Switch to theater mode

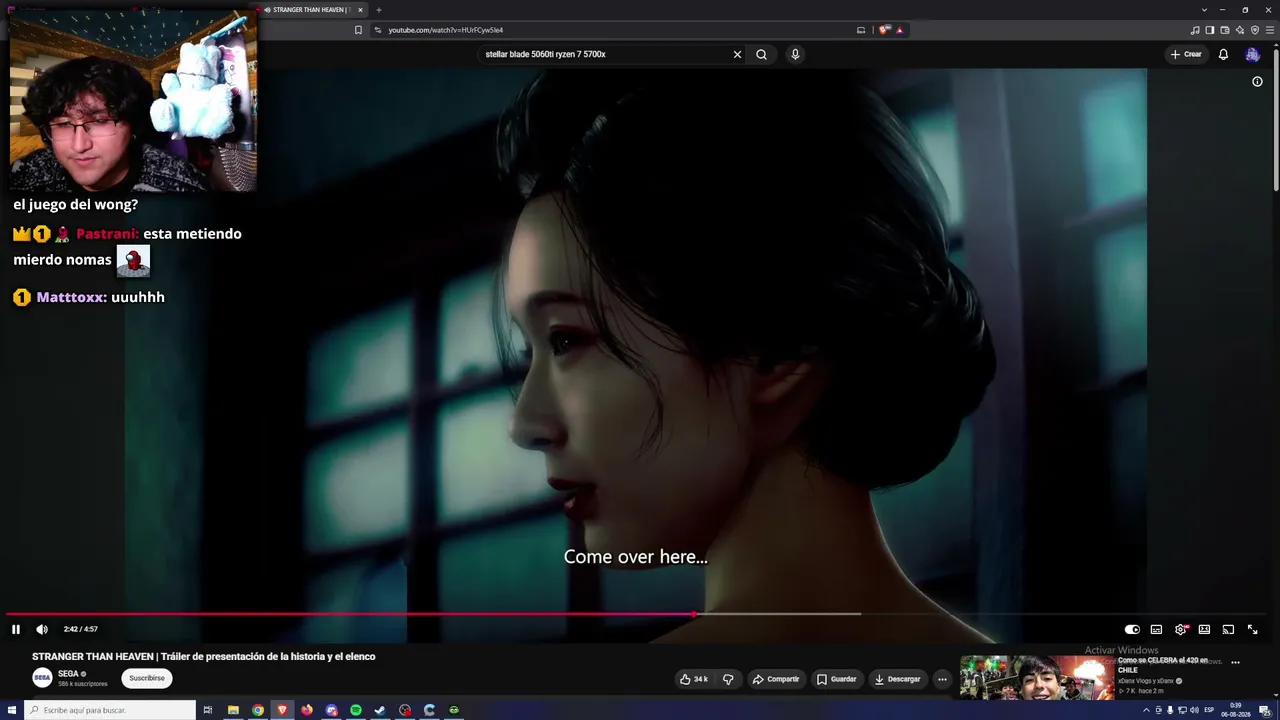pyautogui.click(x=1204, y=629)
